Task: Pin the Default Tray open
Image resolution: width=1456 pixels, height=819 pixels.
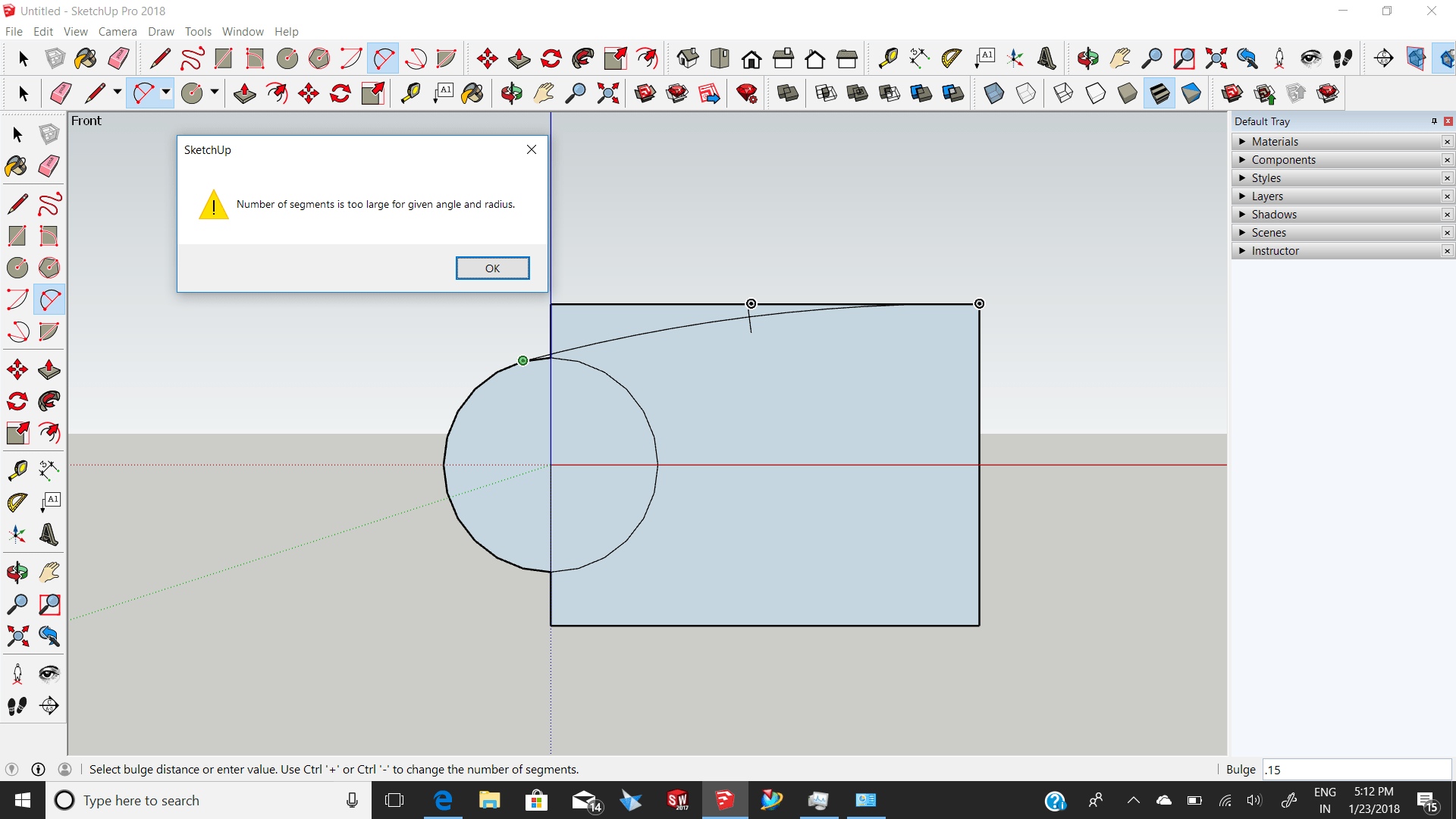Action: tap(1433, 121)
